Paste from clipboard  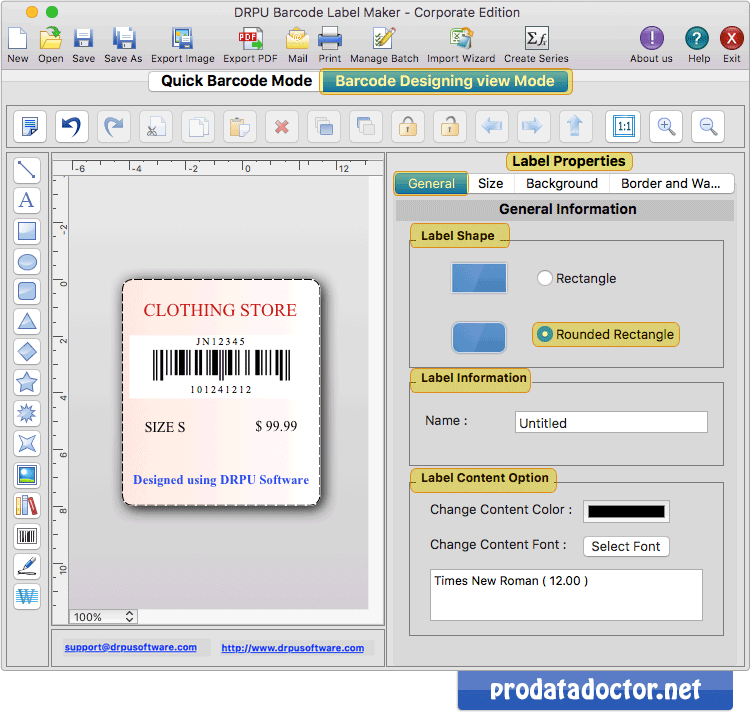point(240,127)
